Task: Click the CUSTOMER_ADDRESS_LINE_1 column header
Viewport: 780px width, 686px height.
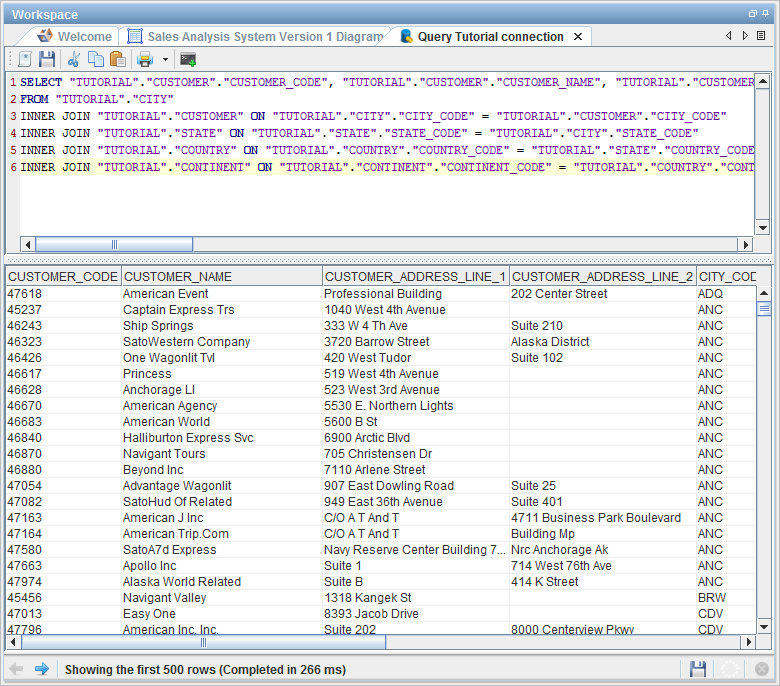Action: (415, 276)
